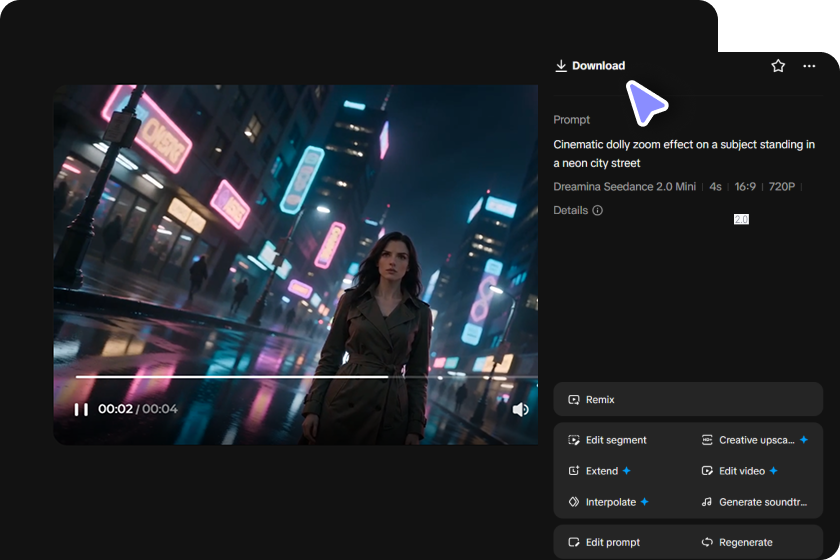Select the Interpolate option
The width and height of the screenshot is (840, 560).
coord(608,502)
